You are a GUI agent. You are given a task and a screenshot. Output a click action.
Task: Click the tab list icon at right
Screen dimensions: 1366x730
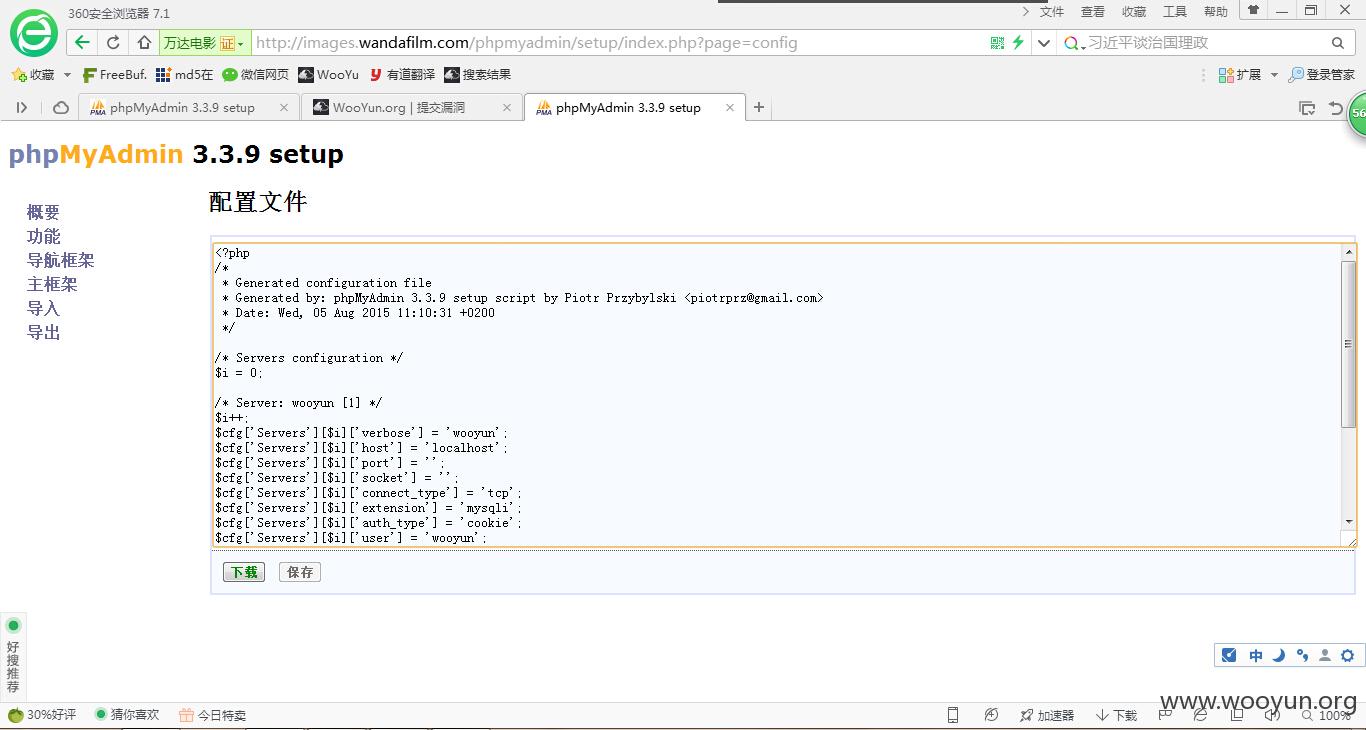(x=1307, y=108)
